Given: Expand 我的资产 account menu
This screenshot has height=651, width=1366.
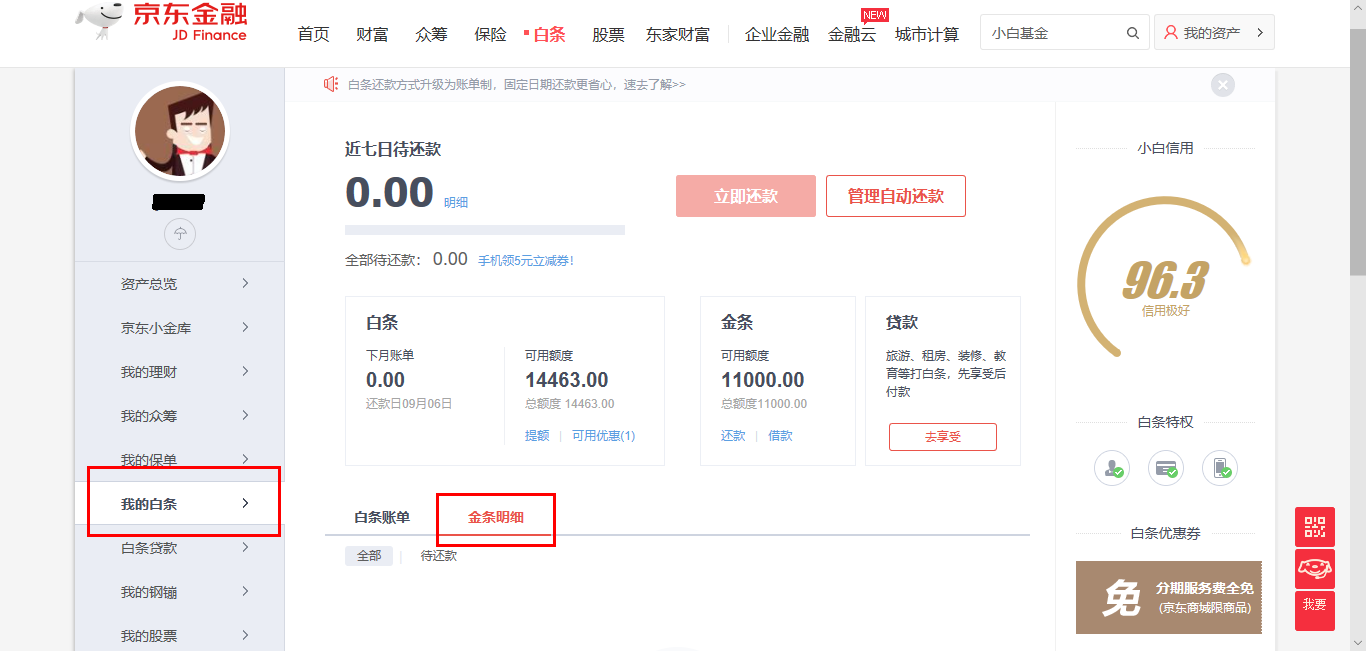Looking at the screenshot, I should point(1214,33).
